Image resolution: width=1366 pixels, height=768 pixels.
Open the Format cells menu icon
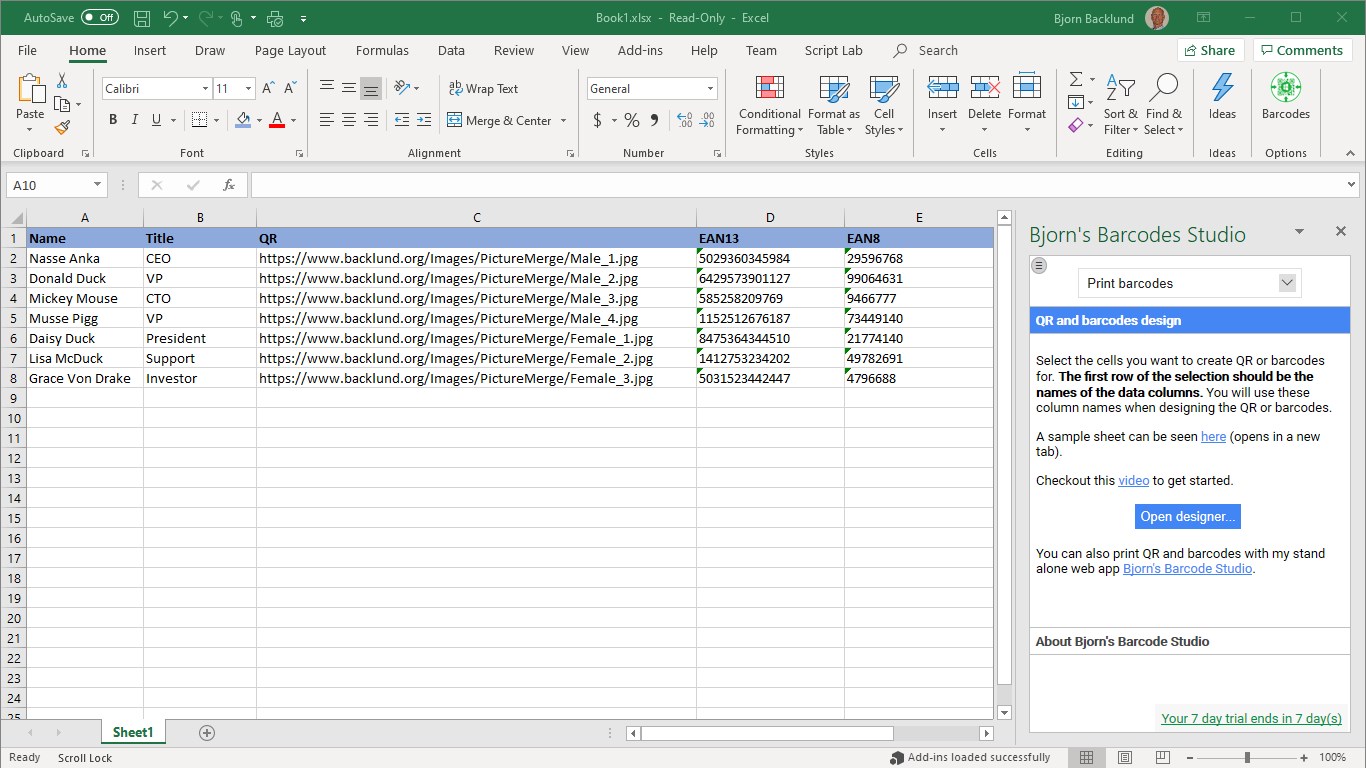pyautogui.click(x=1027, y=88)
